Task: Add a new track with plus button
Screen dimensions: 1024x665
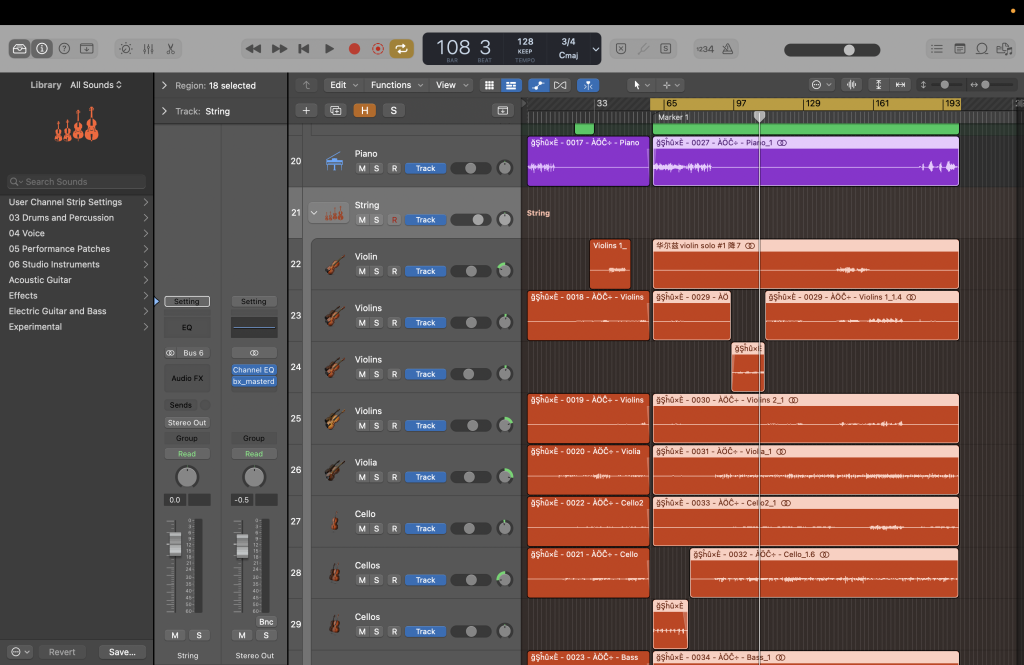Action: click(306, 110)
